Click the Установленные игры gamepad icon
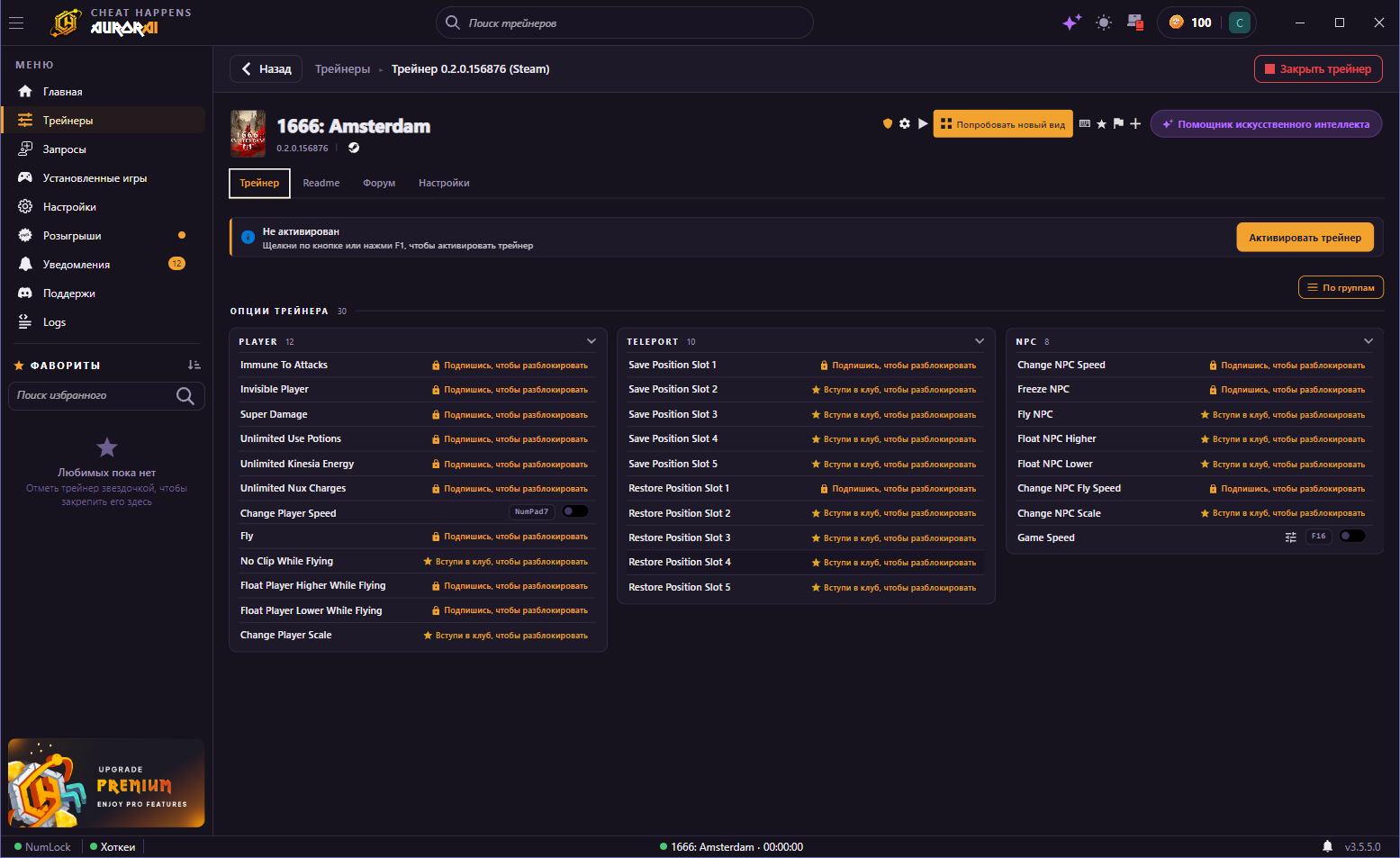This screenshot has height=858, width=1400. pyautogui.click(x=25, y=178)
